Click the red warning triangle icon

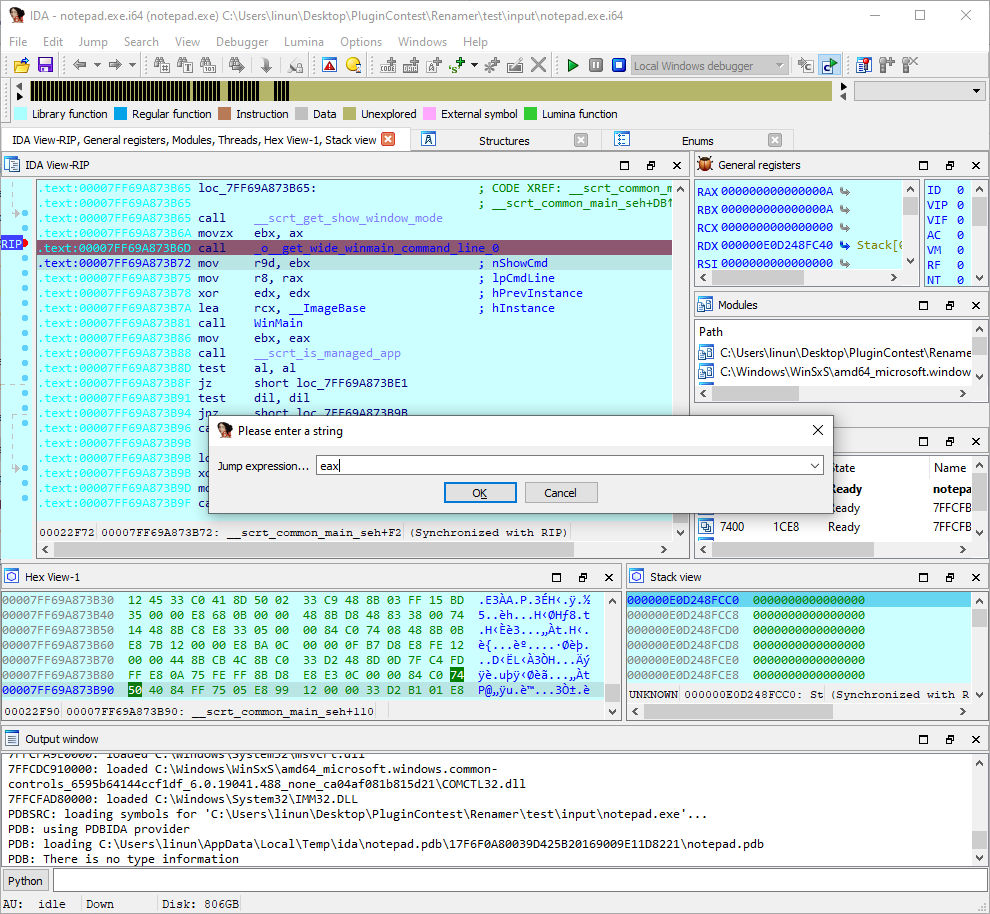[329, 65]
